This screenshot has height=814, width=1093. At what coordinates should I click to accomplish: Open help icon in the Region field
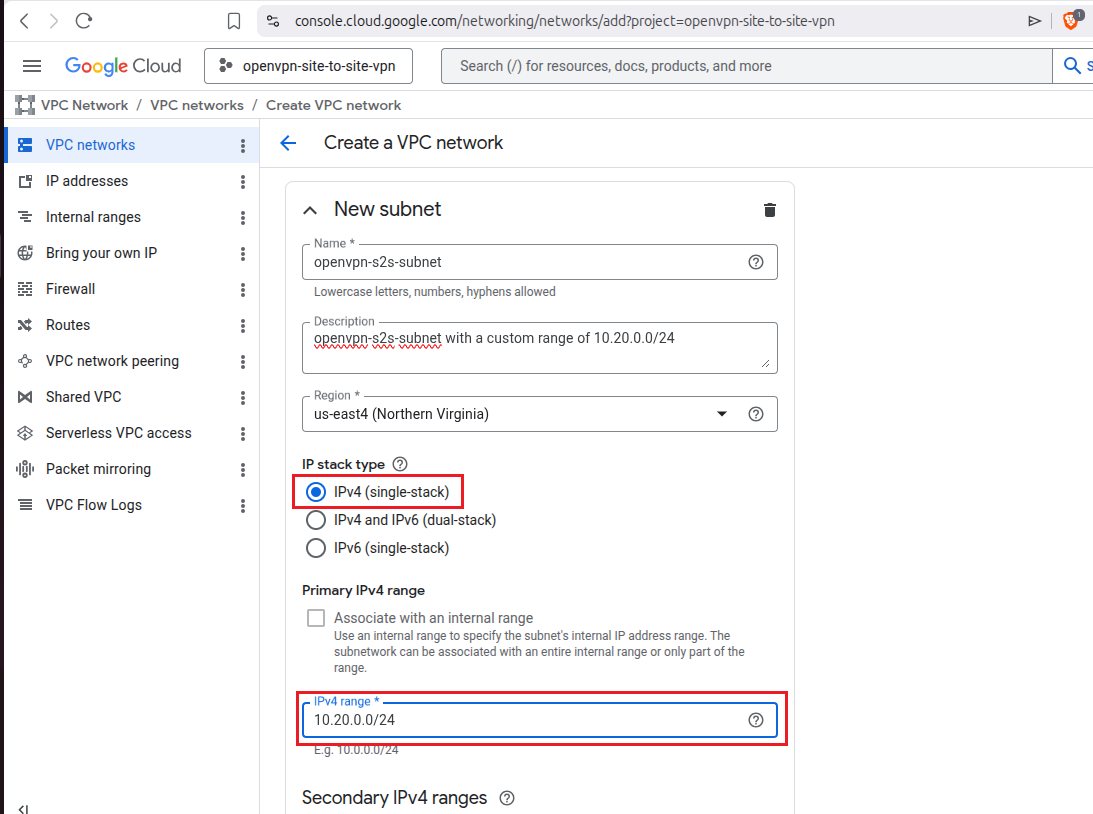coord(756,414)
